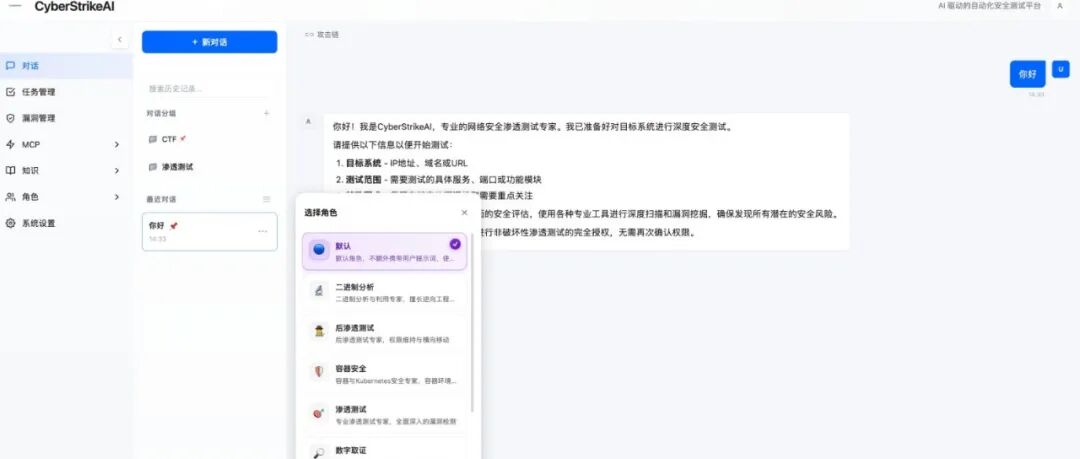Open 漏洞管理 vulnerability management
The width and height of the screenshot is (1080, 459).
pos(66,118)
